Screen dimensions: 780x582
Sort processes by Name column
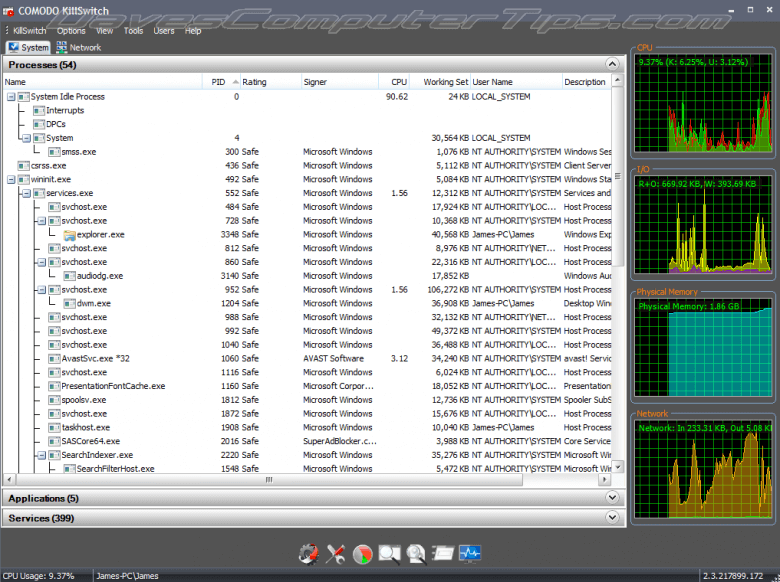click(x=102, y=82)
